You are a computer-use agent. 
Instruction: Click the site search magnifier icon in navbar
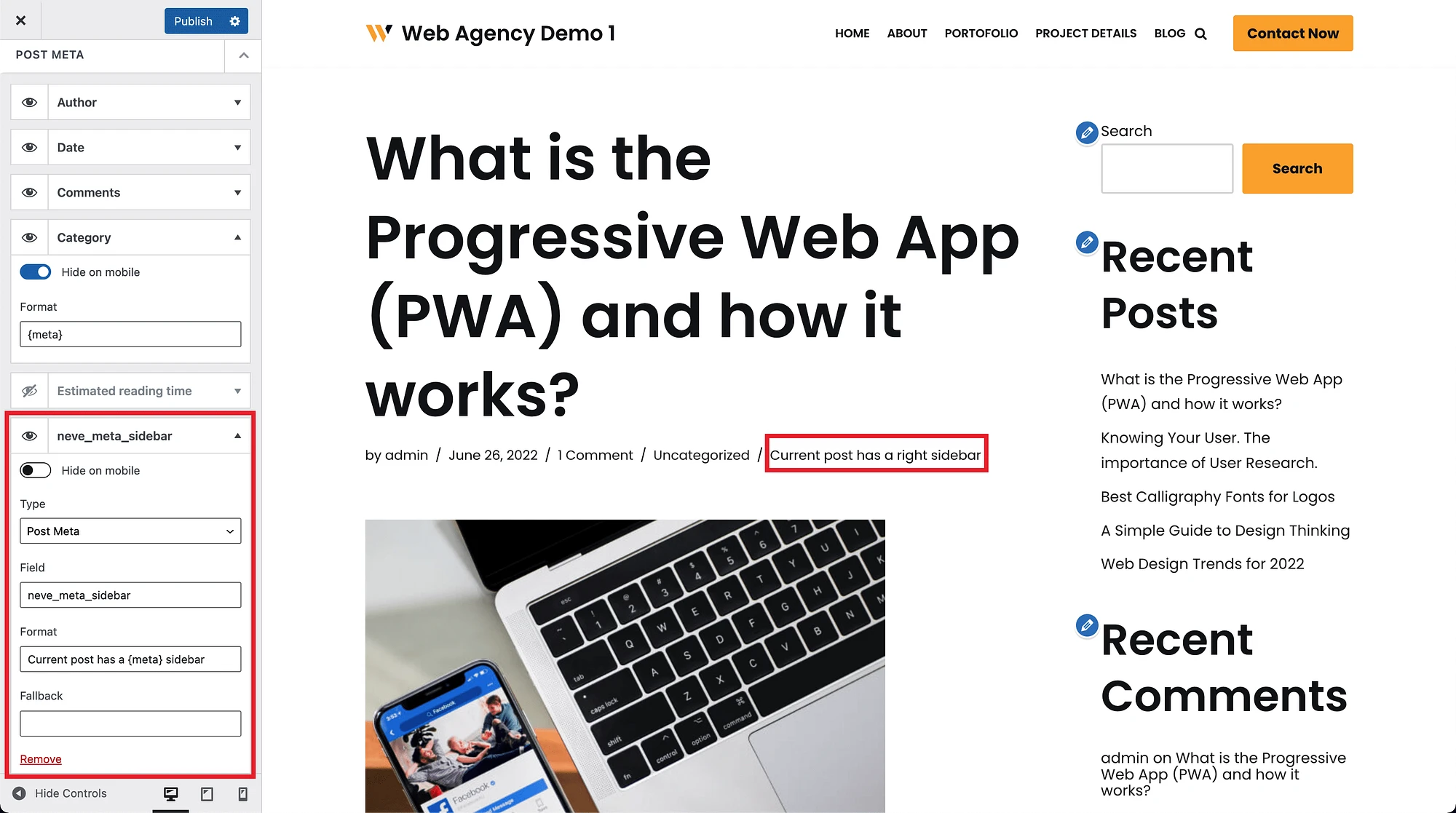tap(1200, 34)
